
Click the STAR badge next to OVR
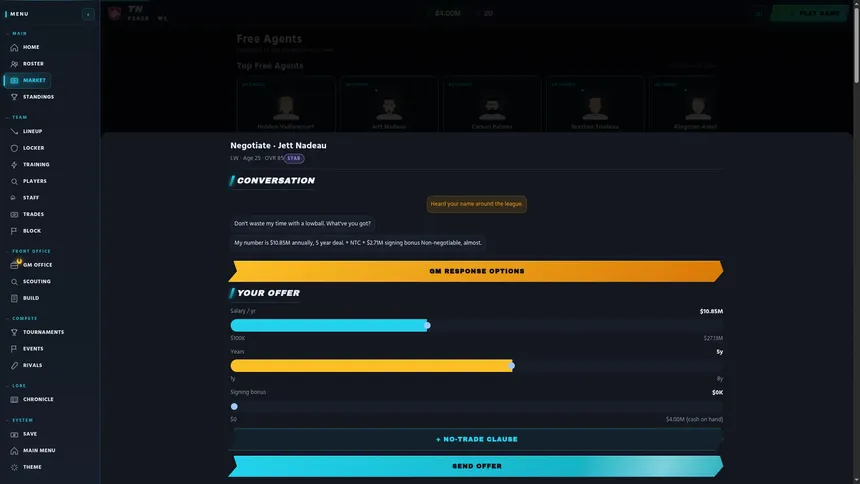point(294,158)
